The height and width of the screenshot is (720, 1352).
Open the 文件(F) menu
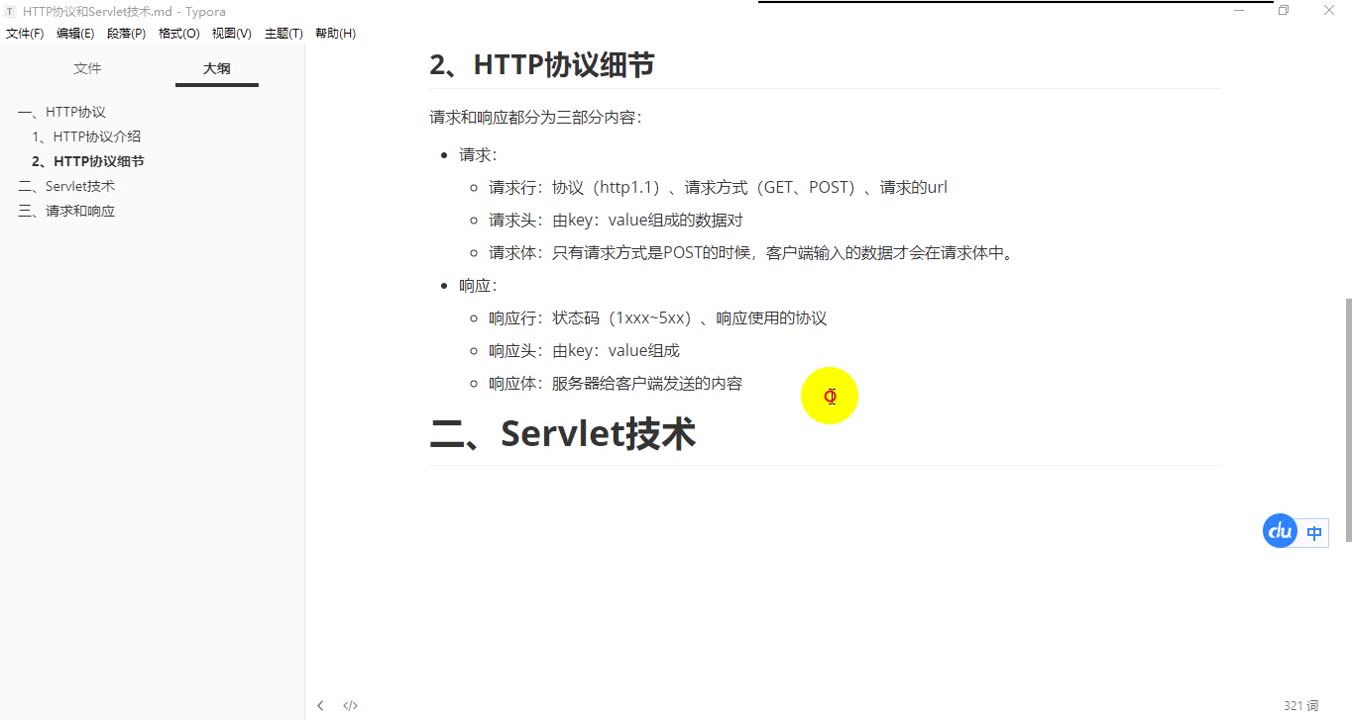pos(25,33)
